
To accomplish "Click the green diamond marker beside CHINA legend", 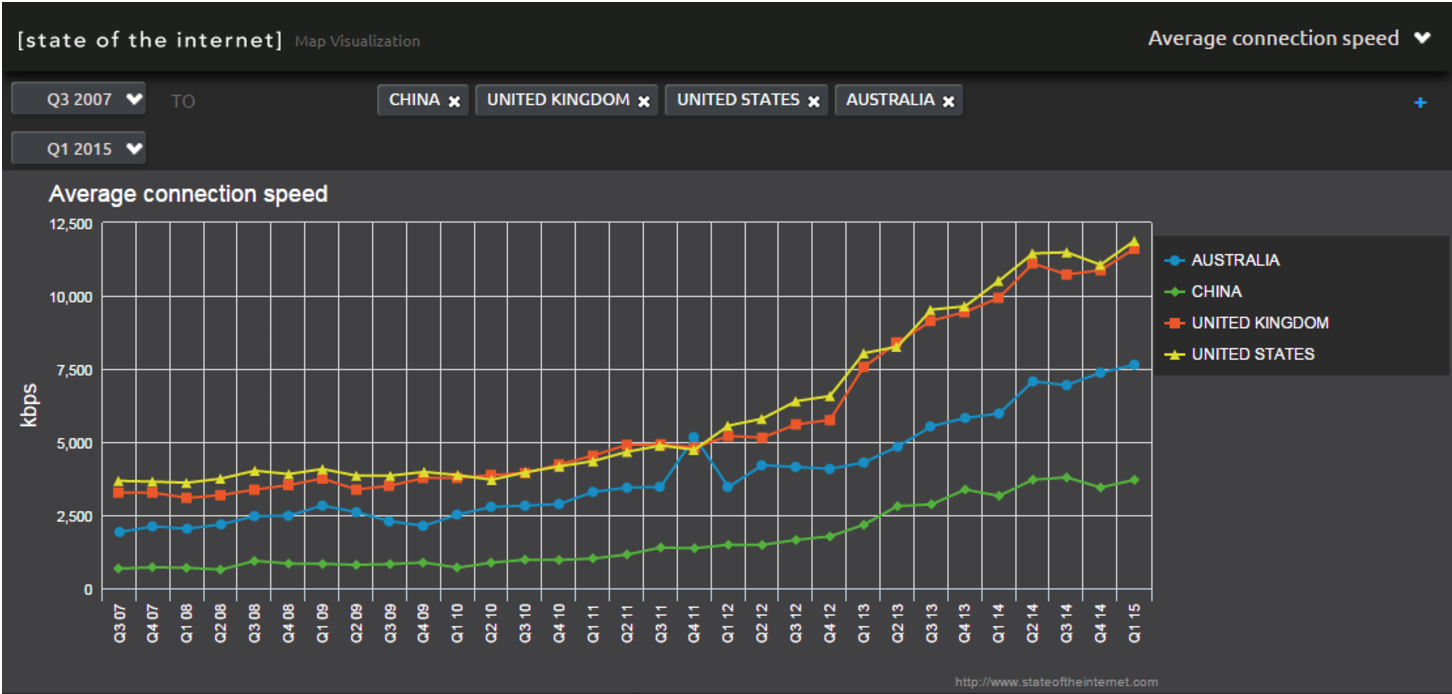I will pos(1174,292).
